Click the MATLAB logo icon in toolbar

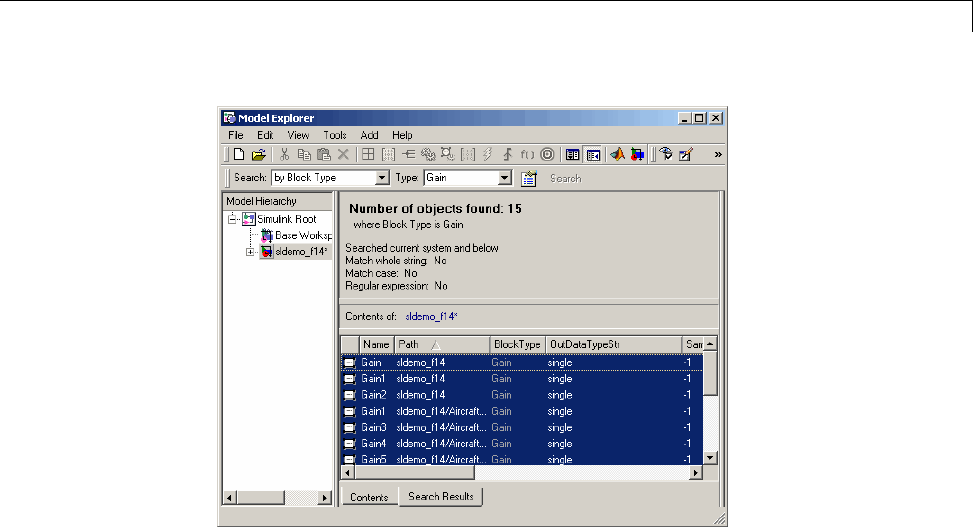click(617, 155)
